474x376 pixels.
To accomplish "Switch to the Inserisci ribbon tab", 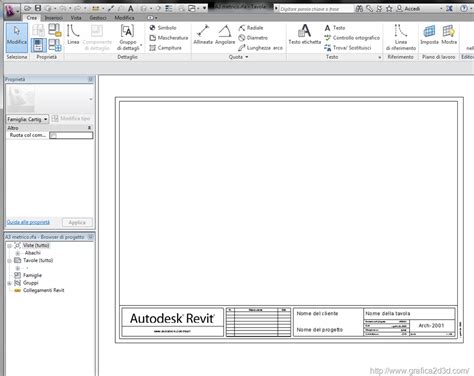I will 54,18.
